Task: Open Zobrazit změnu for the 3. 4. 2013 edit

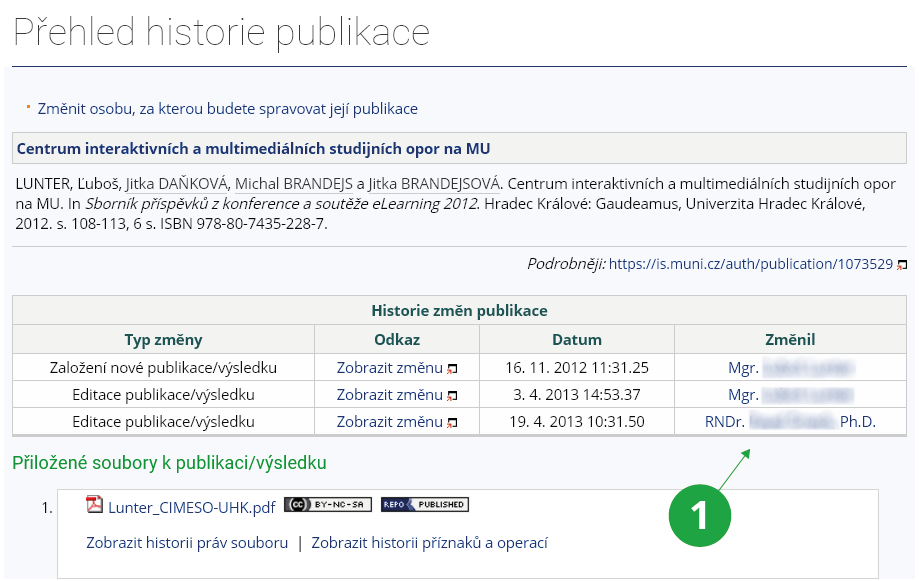Action: (389, 394)
